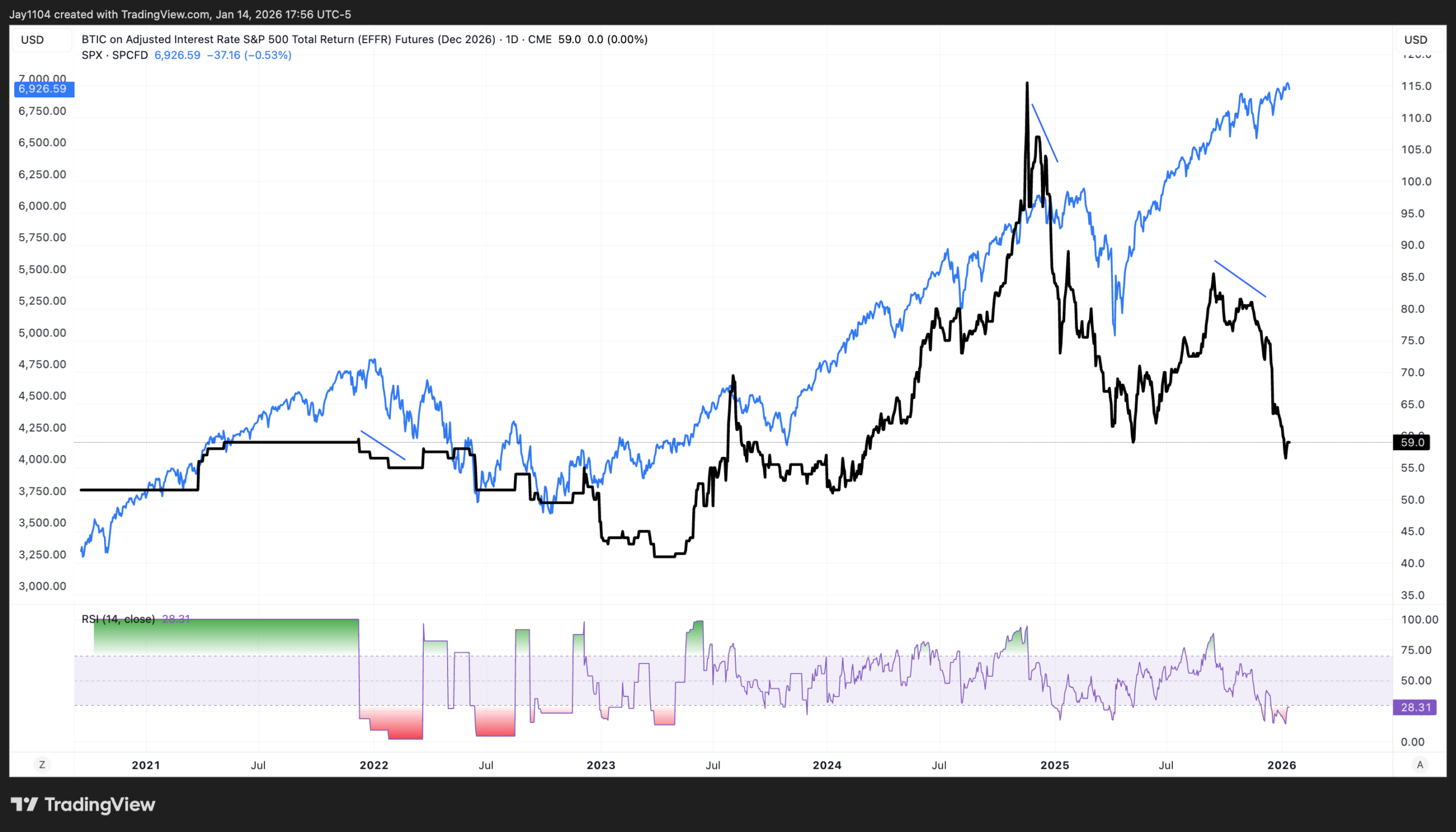Click the black 59.0 price label

click(x=1412, y=442)
